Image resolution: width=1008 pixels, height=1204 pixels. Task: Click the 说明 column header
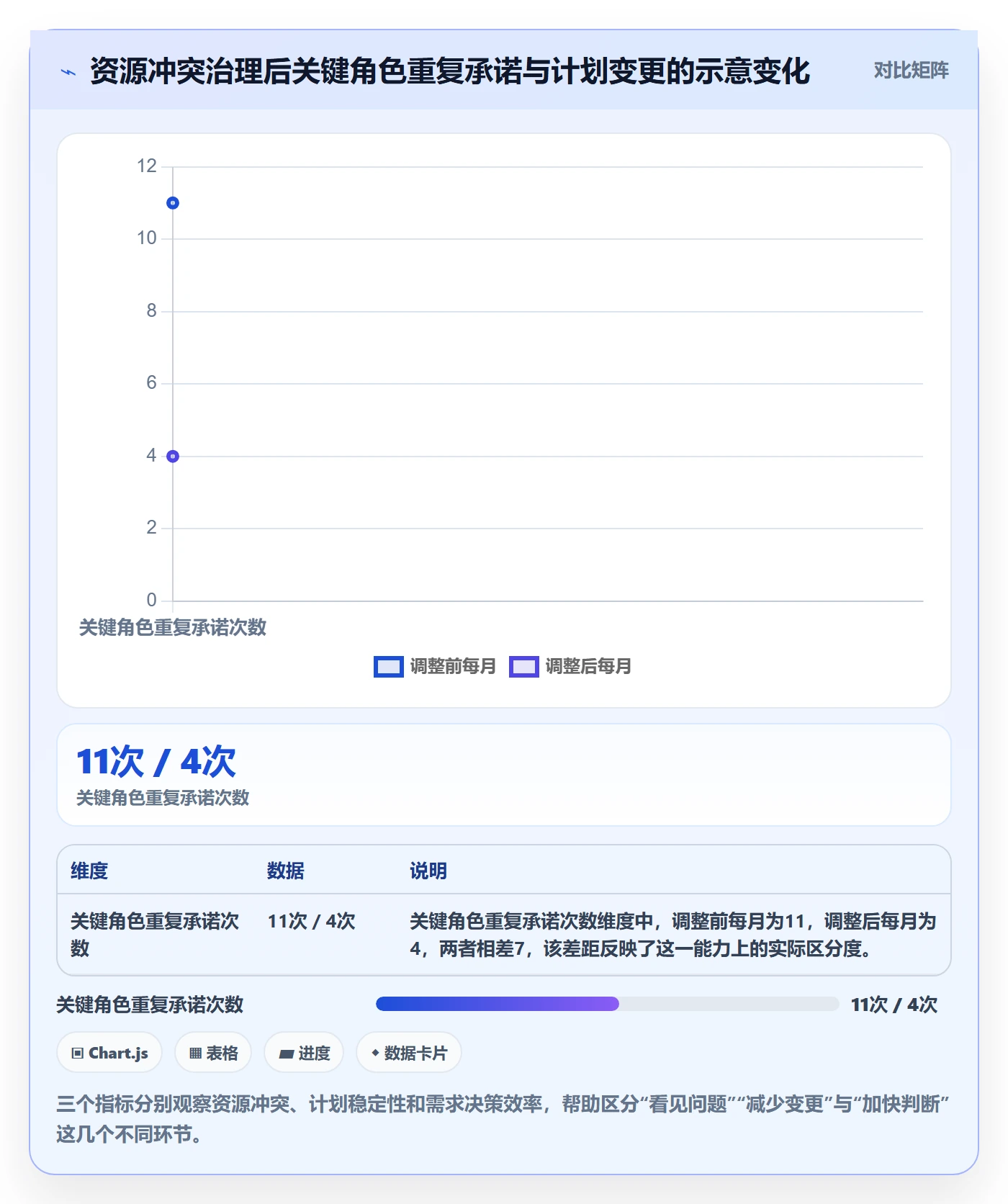click(428, 871)
